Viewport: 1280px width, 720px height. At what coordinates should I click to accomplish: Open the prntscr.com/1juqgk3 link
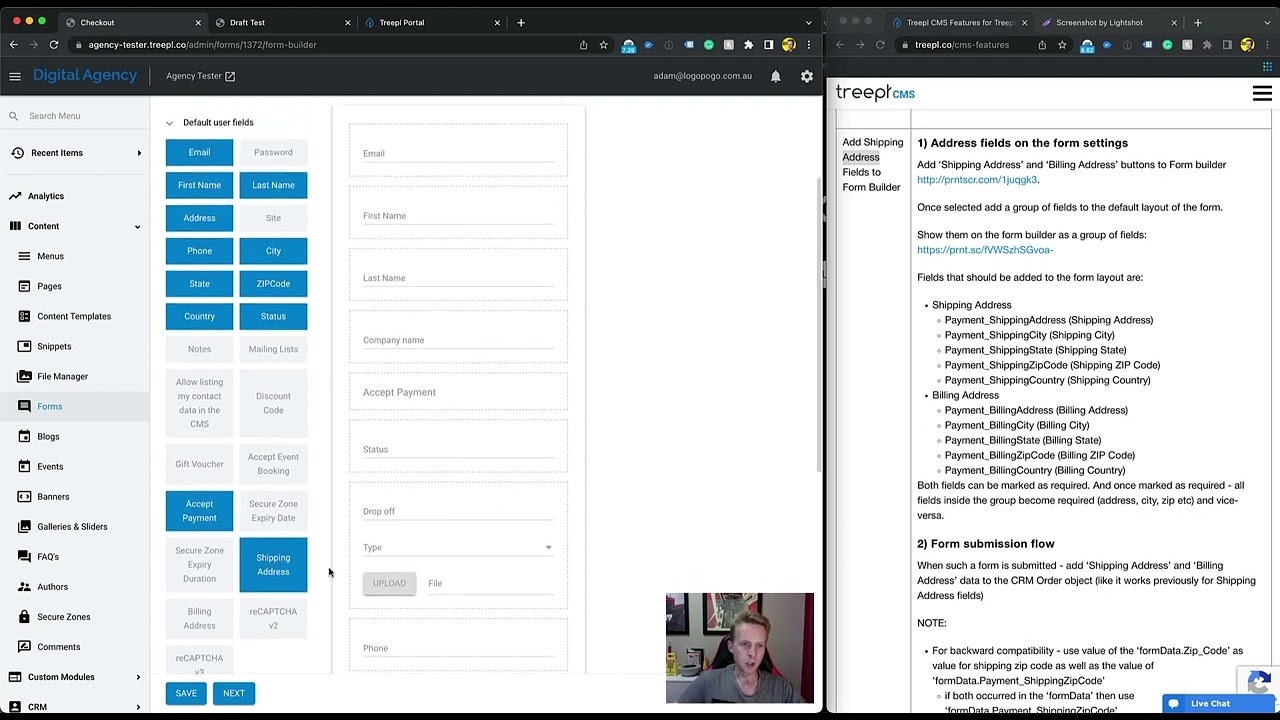[977, 180]
